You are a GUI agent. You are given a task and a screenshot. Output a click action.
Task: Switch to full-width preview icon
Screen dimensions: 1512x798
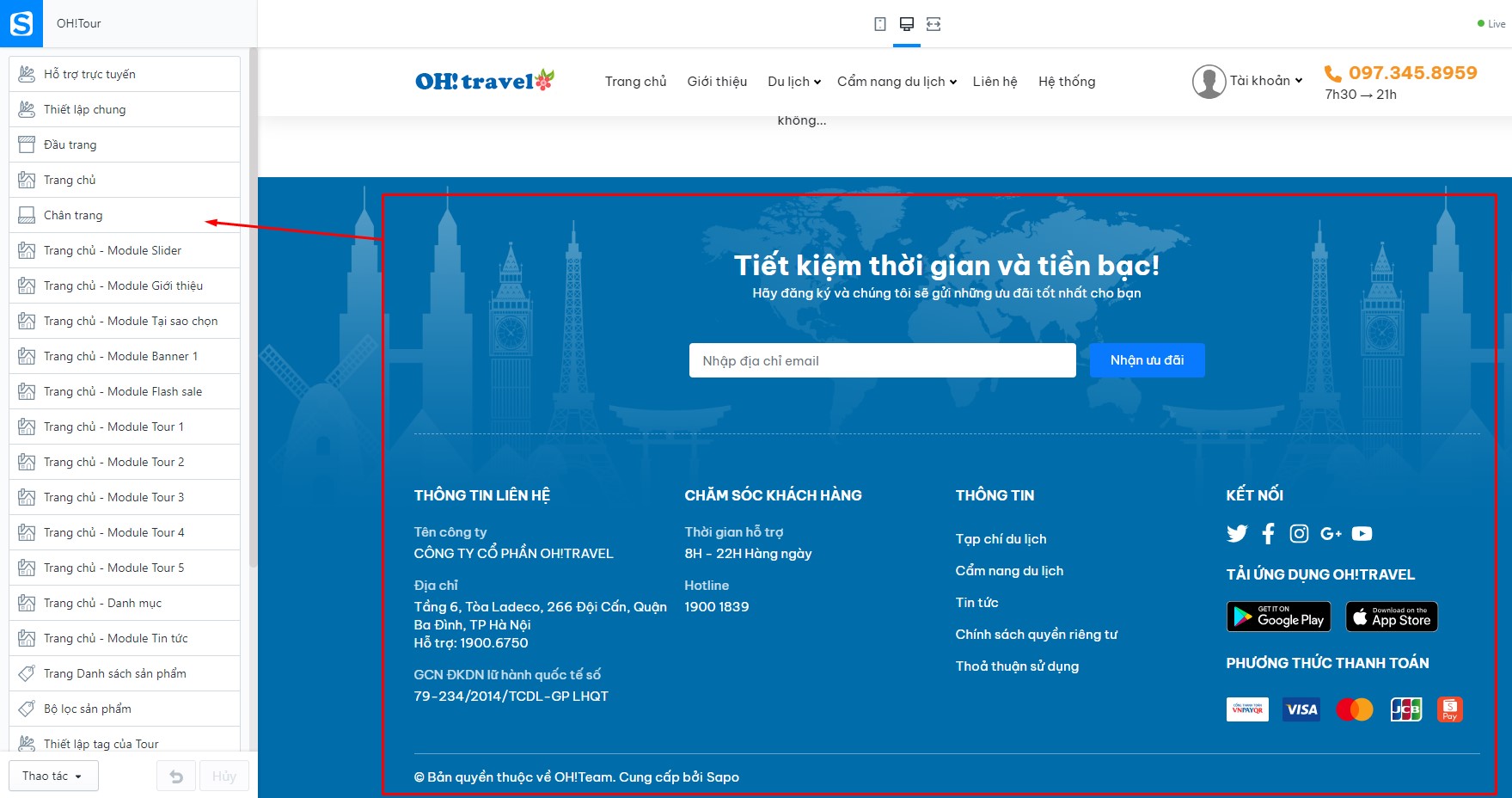934,24
